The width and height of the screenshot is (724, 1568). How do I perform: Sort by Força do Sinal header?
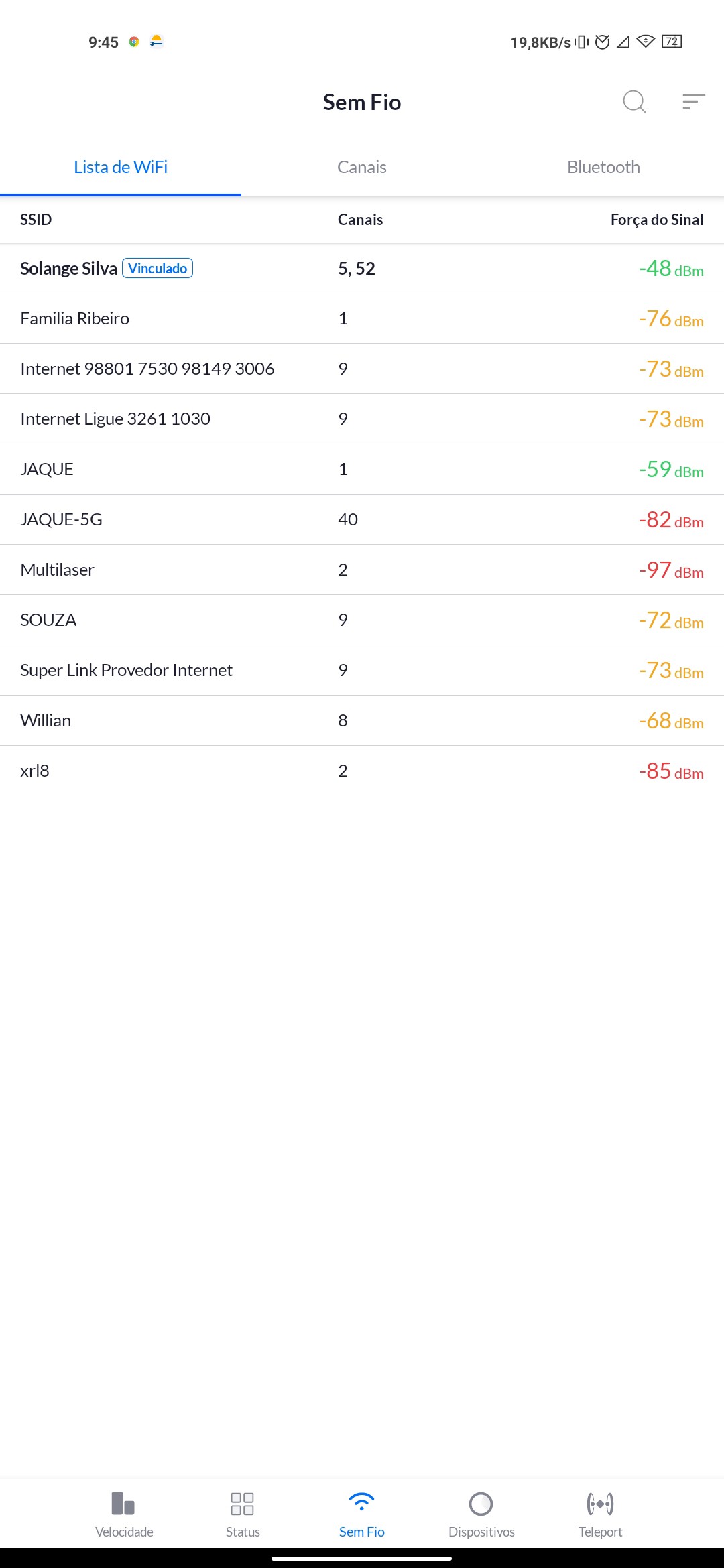pyautogui.click(x=657, y=220)
